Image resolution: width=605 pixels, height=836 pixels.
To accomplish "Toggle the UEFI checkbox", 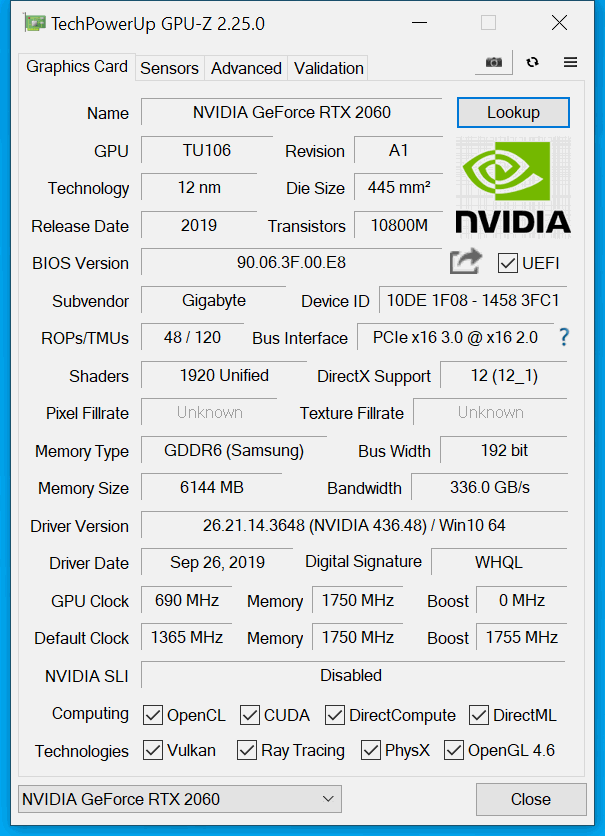I will pyautogui.click(x=507, y=263).
